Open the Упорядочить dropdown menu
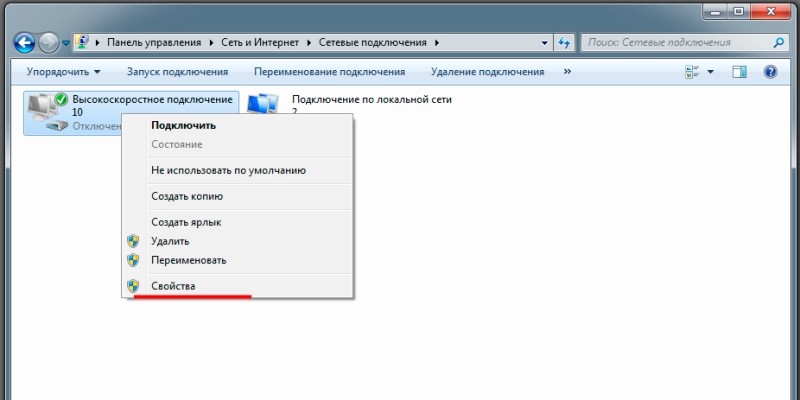 (63, 72)
